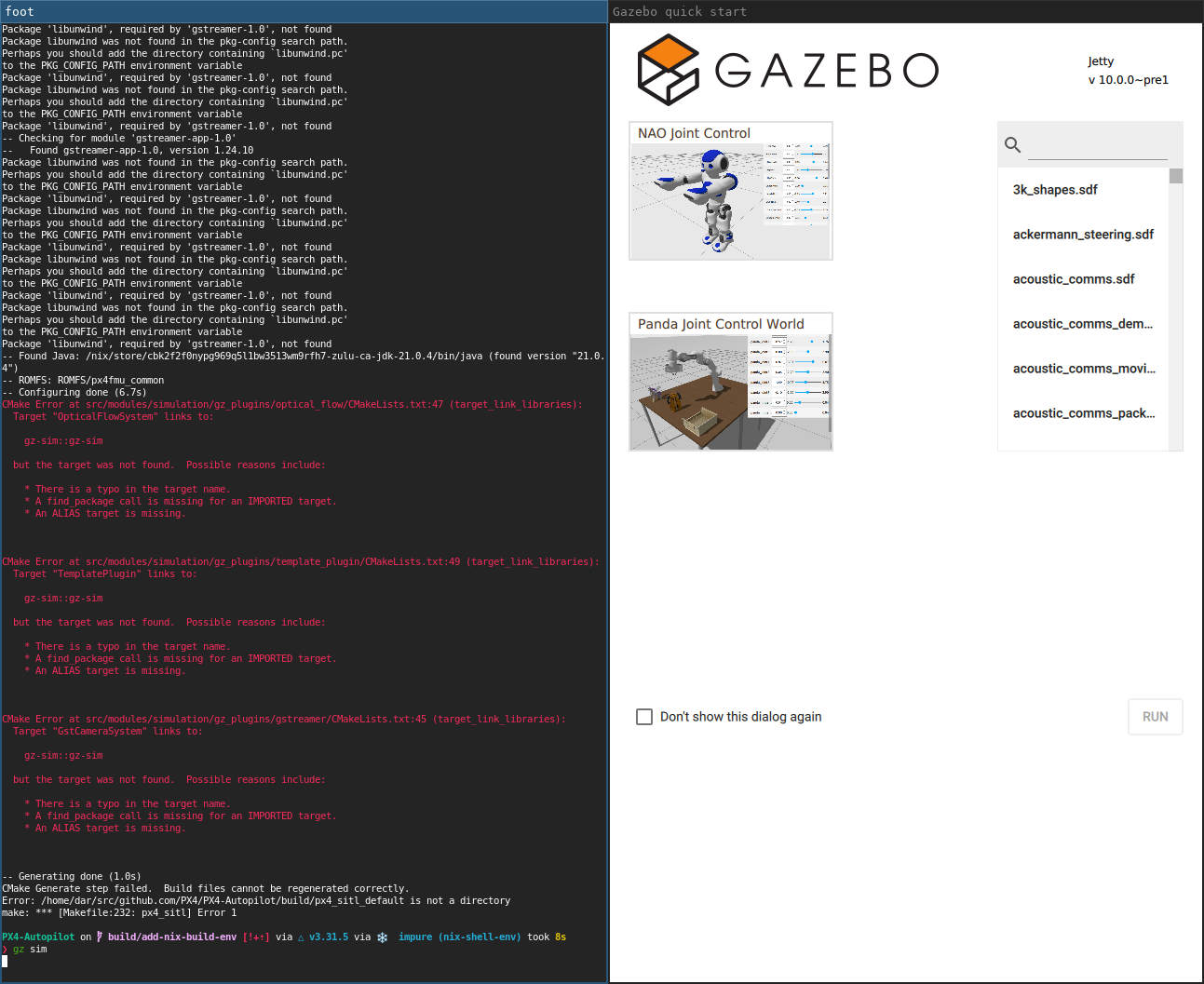This screenshot has height=984, width=1204.
Task: Click 'took 8s' duration in prompt
Action: click(x=547, y=937)
